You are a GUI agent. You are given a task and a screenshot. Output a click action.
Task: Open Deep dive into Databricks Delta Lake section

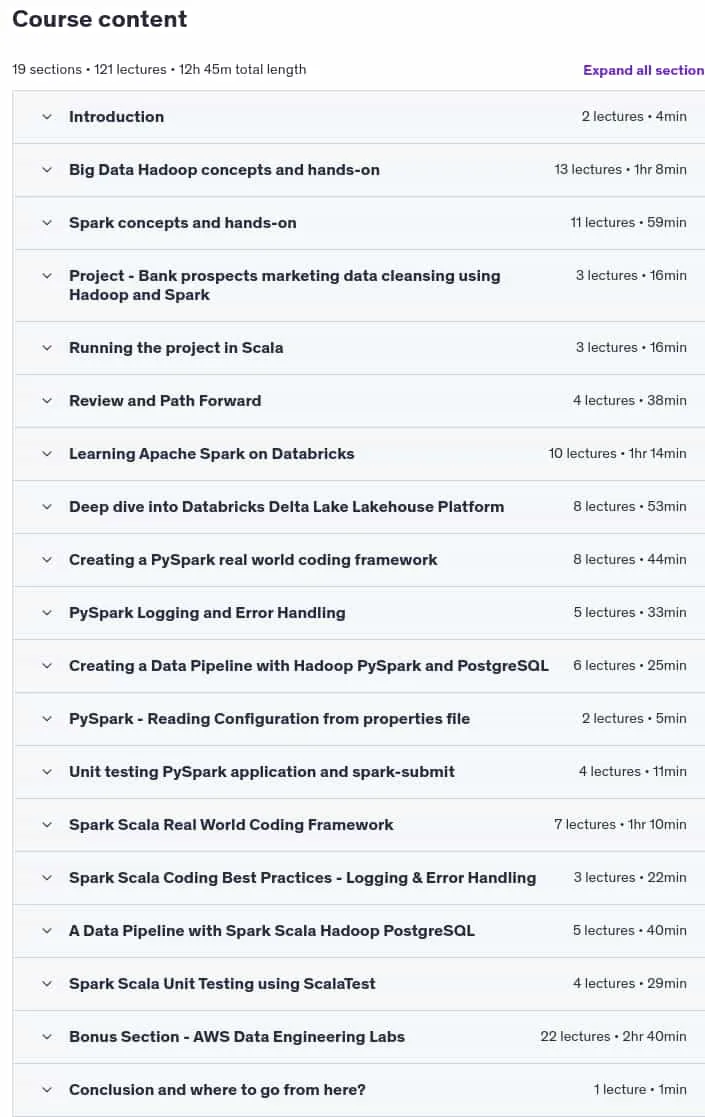click(286, 506)
